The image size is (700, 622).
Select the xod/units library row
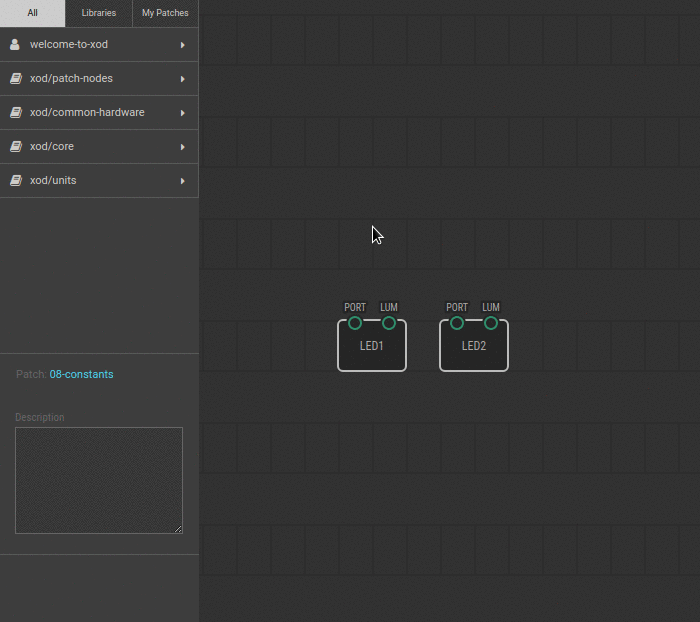click(99, 180)
